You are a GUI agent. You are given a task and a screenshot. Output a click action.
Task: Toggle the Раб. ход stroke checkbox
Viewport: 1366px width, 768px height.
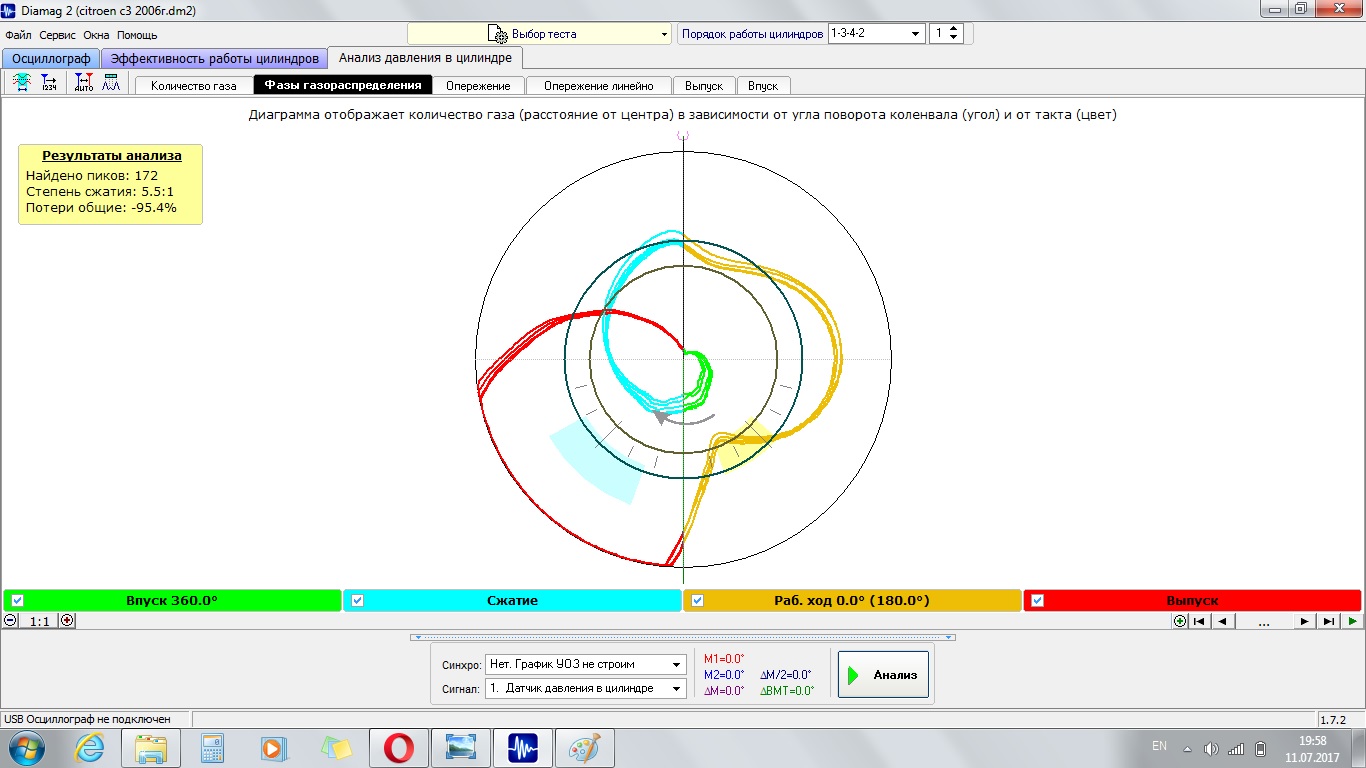[697, 600]
